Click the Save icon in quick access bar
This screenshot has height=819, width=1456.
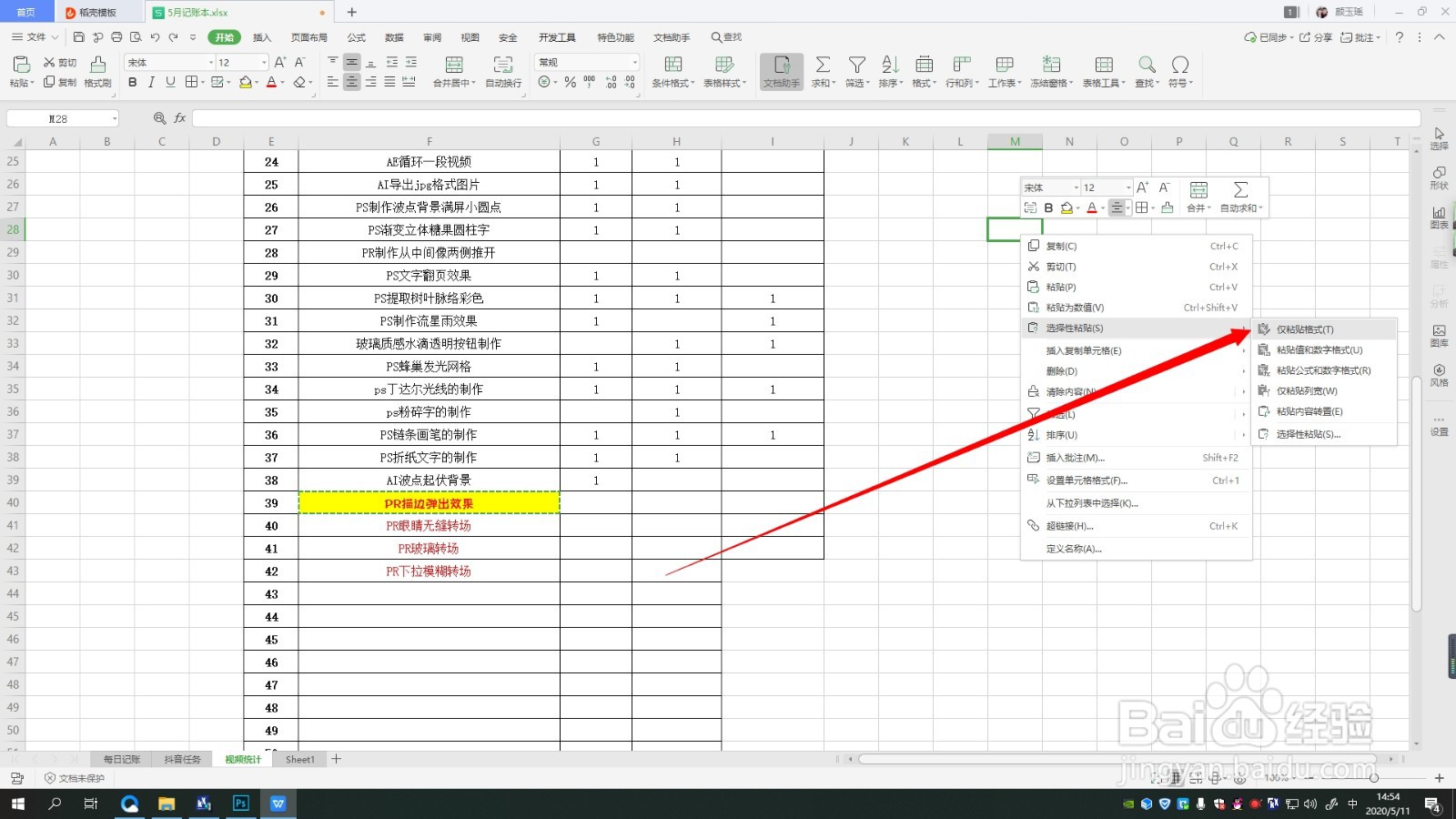tap(79, 37)
